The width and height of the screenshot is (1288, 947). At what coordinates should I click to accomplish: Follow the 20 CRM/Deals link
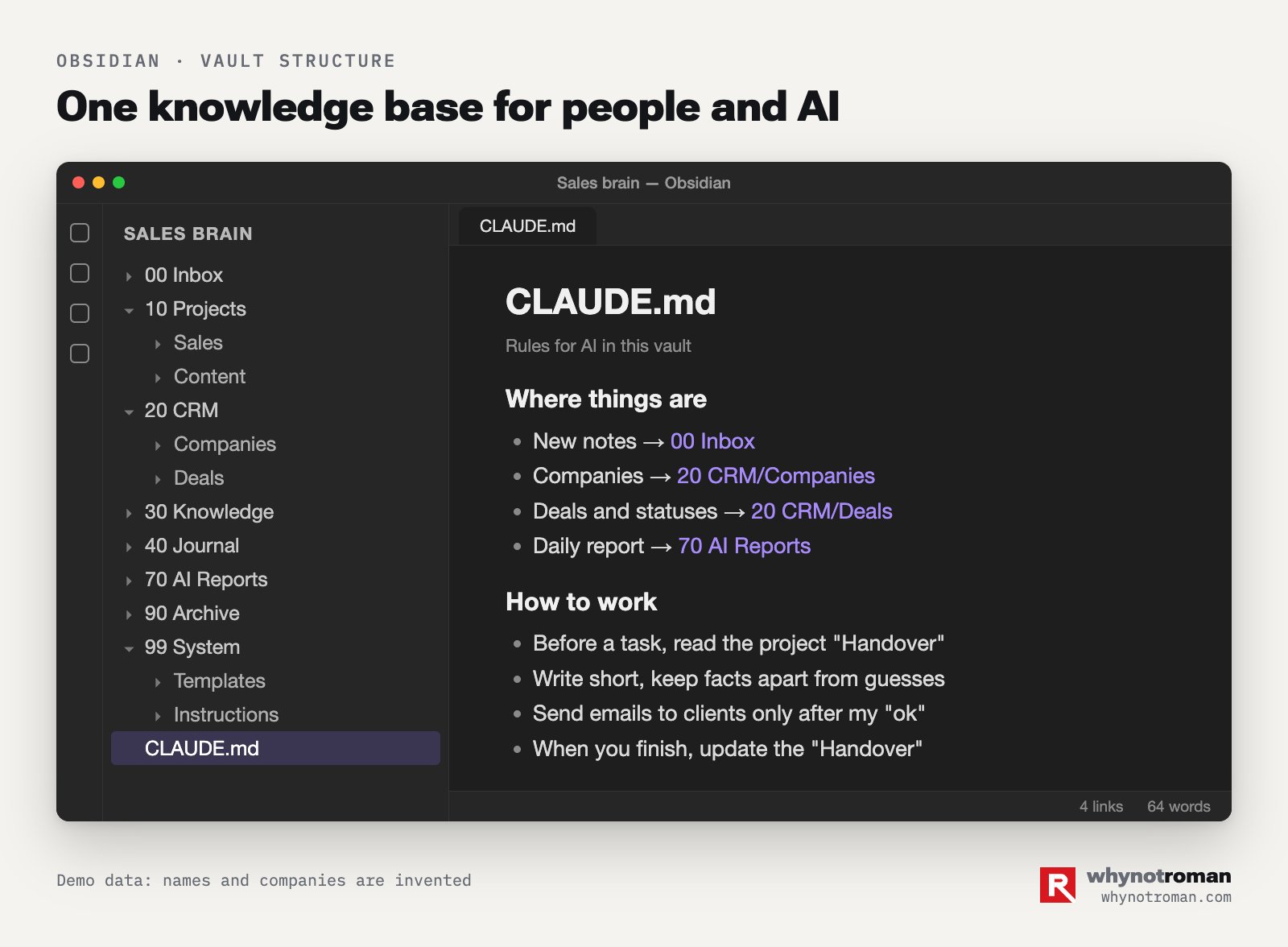[x=822, y=511]
